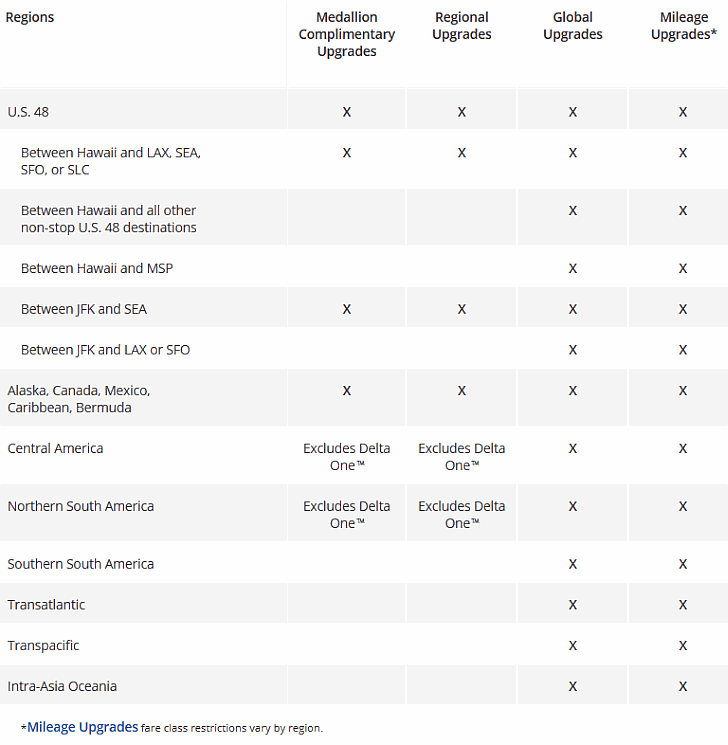Select the Intra-Asia Oceania row label
Viewport: 728px width, 745px height.
[62, 686]
